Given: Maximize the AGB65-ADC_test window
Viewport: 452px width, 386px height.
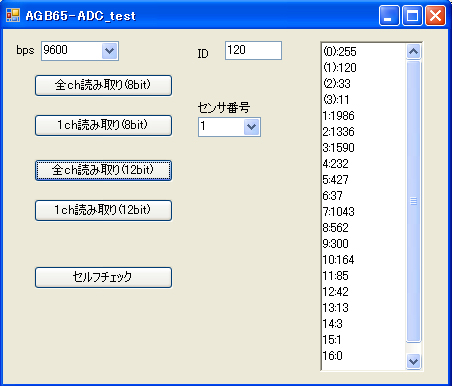Looking at the screenshot, I should (412, 15).
